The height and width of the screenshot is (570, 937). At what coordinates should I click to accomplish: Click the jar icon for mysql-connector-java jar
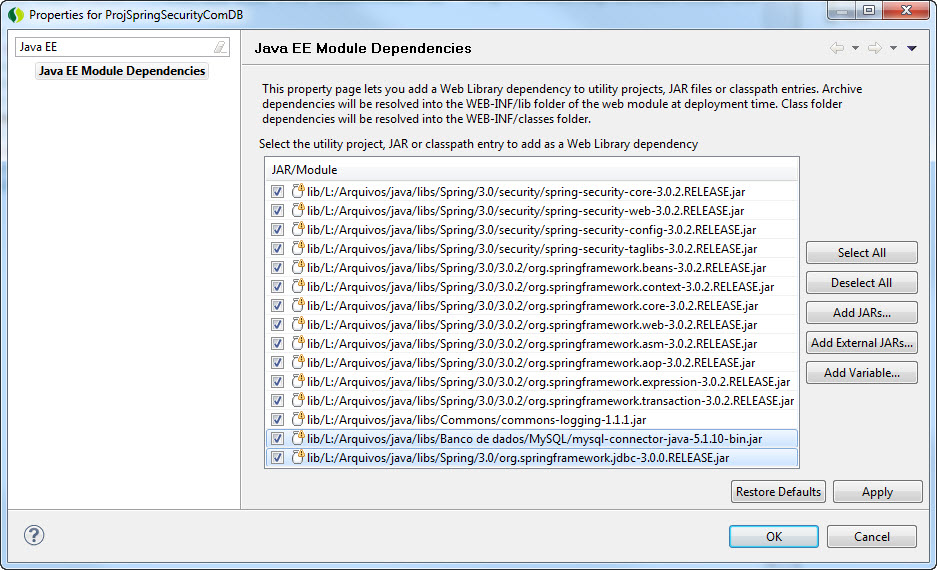click(x=298, y=439)
